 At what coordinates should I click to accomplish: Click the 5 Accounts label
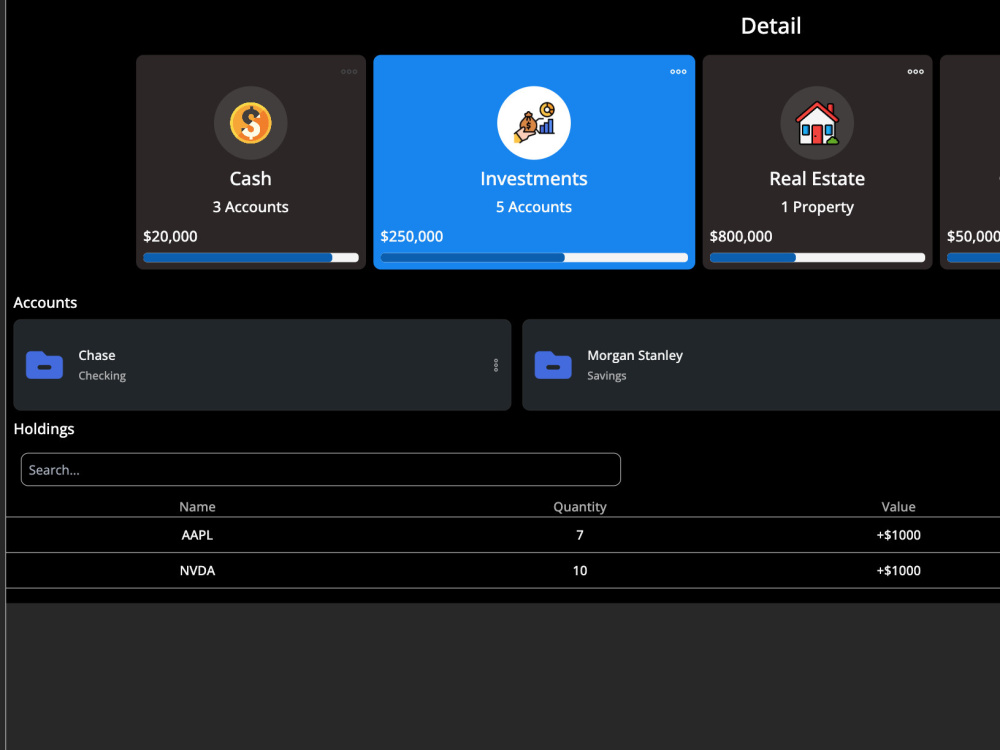[534, 207]
